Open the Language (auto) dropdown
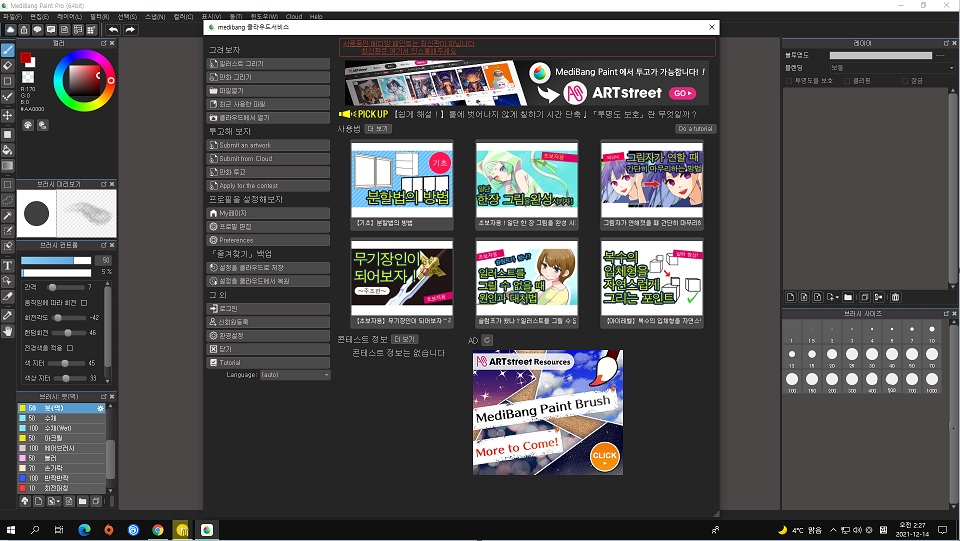 295,375
